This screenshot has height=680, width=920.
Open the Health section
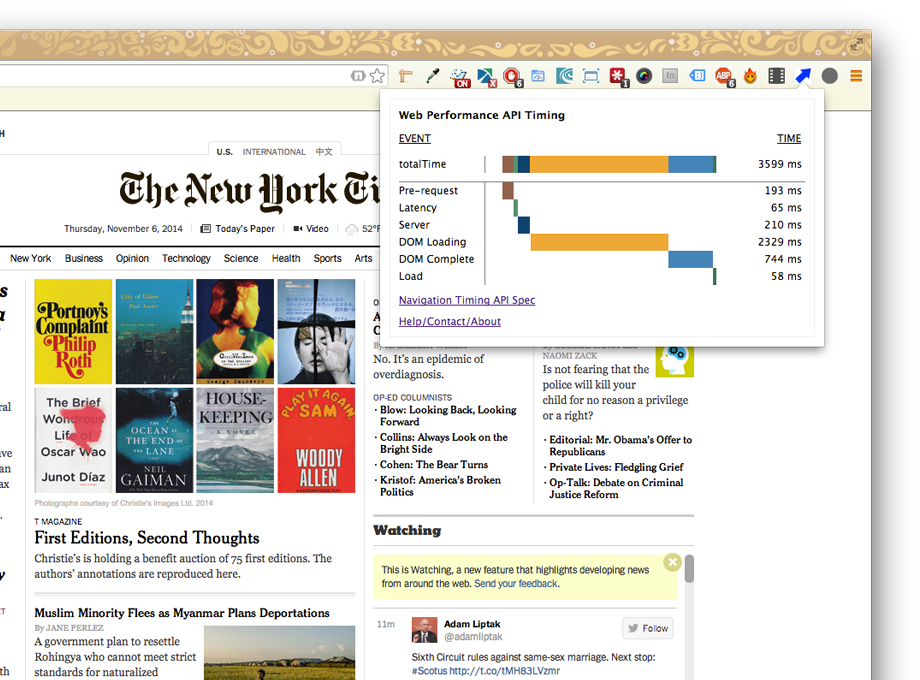(x=286, y=258)
